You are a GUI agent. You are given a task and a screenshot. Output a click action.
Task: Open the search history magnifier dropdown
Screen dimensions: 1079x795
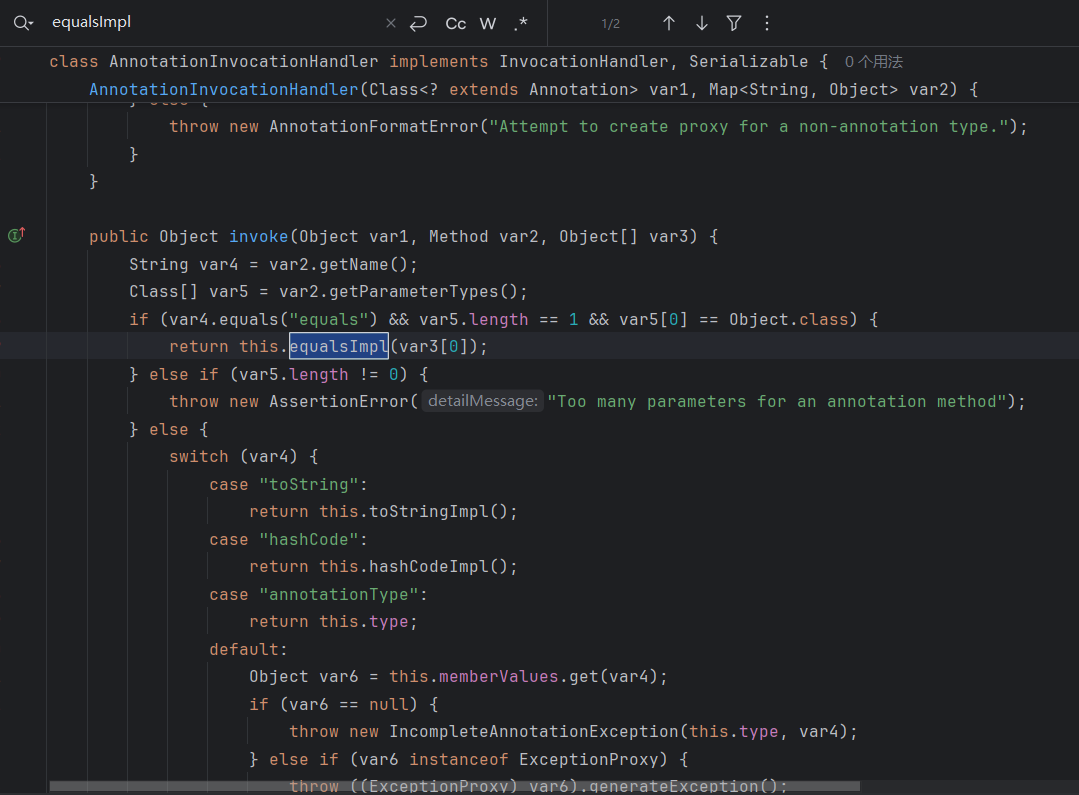pyautogui.click(x=24, y=23)
